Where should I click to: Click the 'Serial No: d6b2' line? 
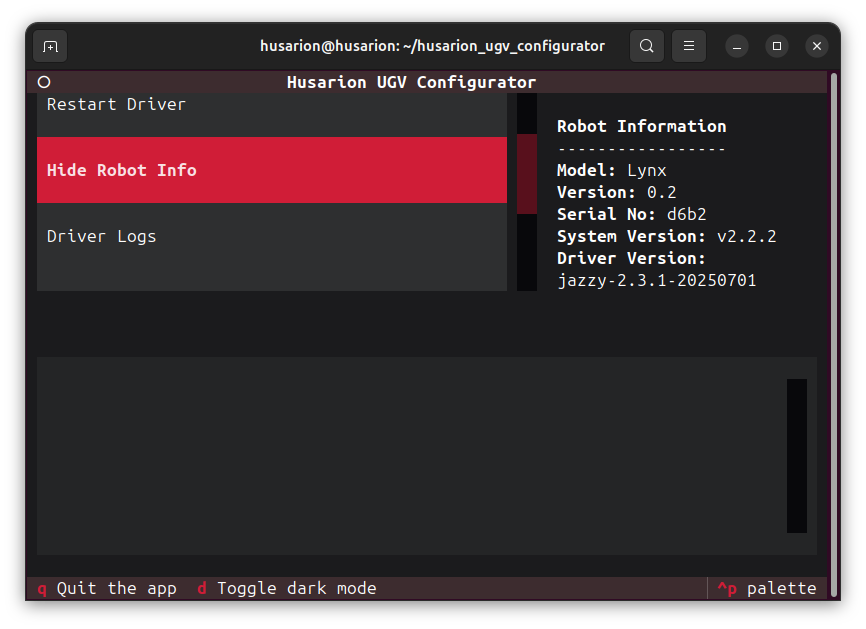click(631, 214)
